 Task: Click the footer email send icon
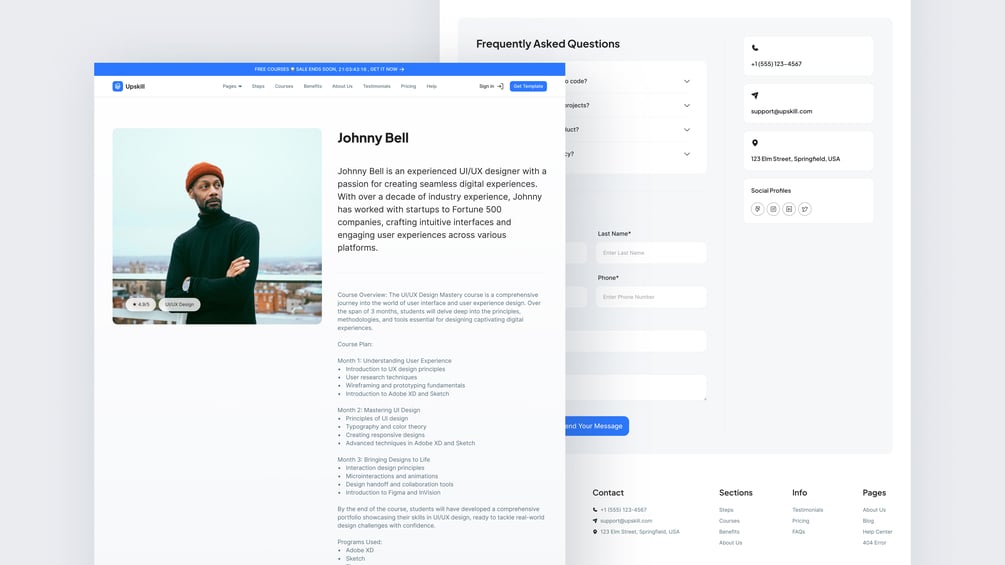[x=595, y=521]
